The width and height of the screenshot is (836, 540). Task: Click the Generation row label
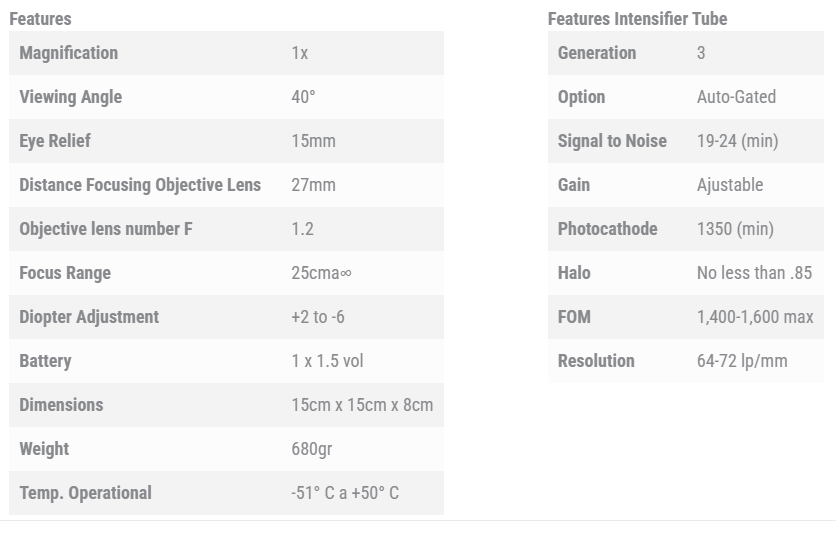click(596, 53)
